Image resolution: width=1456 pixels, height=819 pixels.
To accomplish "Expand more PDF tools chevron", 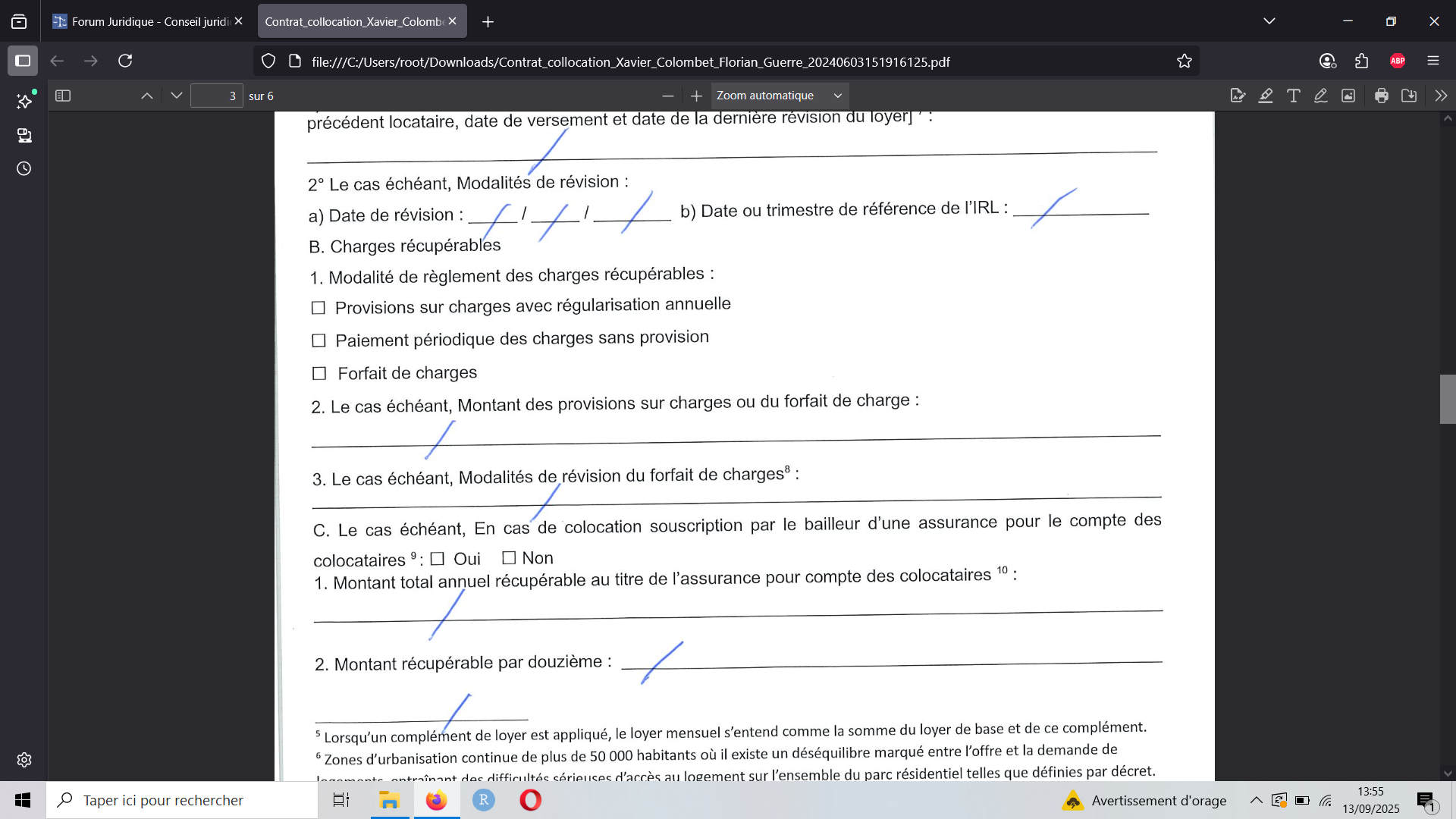I will (x=1441, y=96).
